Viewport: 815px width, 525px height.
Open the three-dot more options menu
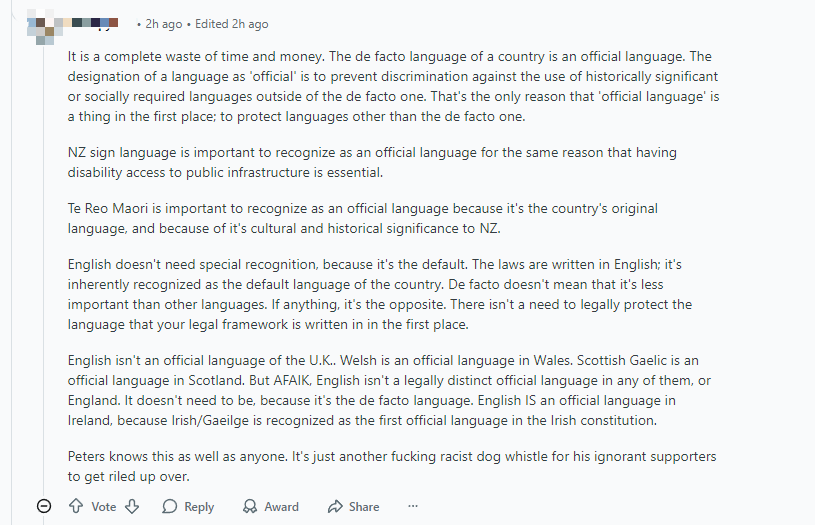(x=413, y=506)
